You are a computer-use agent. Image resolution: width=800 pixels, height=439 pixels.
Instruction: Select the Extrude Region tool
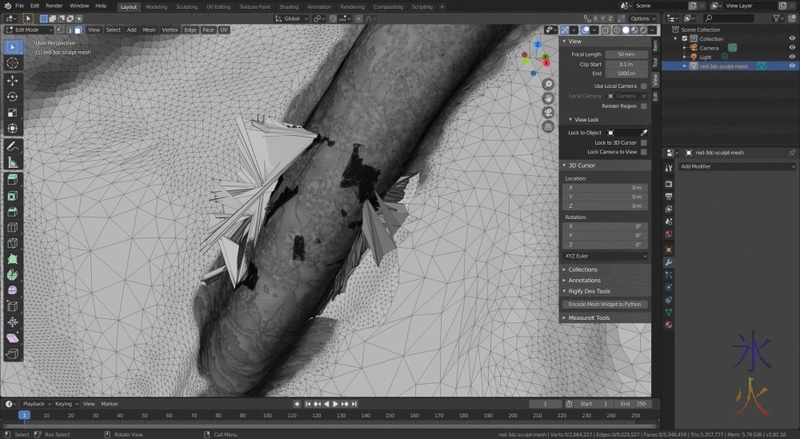(x=12, y=178)
